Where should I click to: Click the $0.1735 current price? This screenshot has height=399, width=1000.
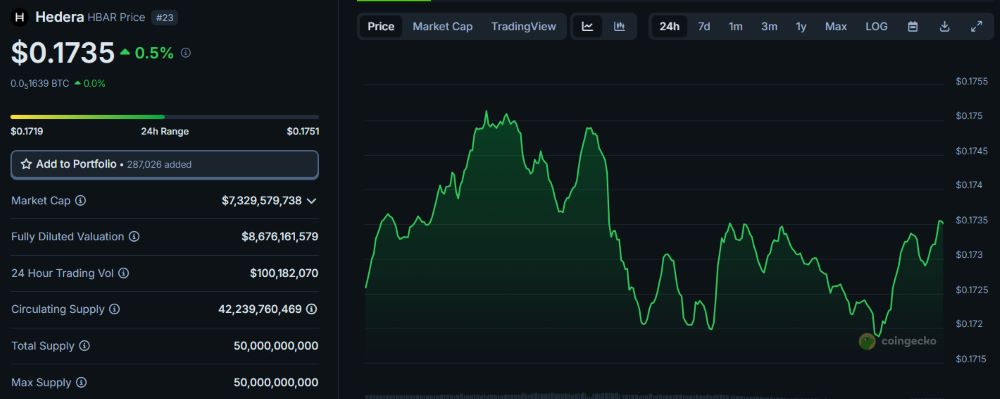click(62, 53)
